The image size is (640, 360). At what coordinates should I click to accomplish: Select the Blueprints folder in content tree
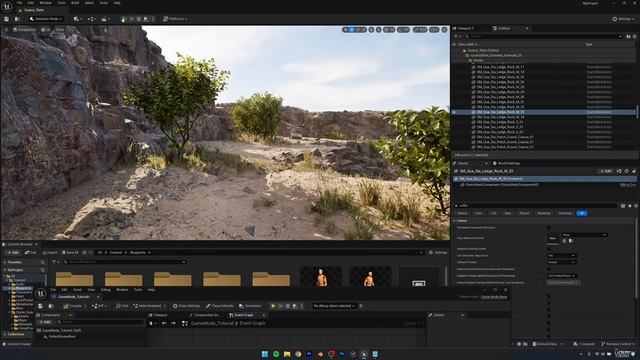tap(23, 288)
